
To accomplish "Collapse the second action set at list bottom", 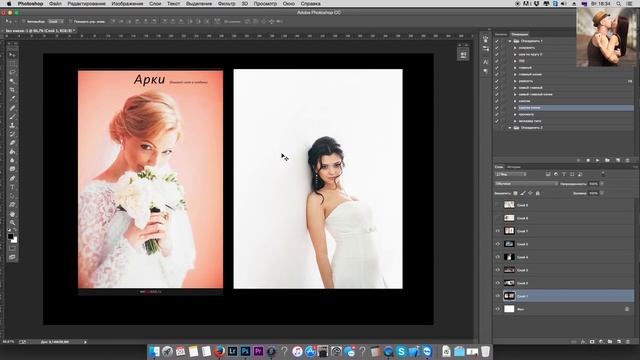I will click(510, 128).
